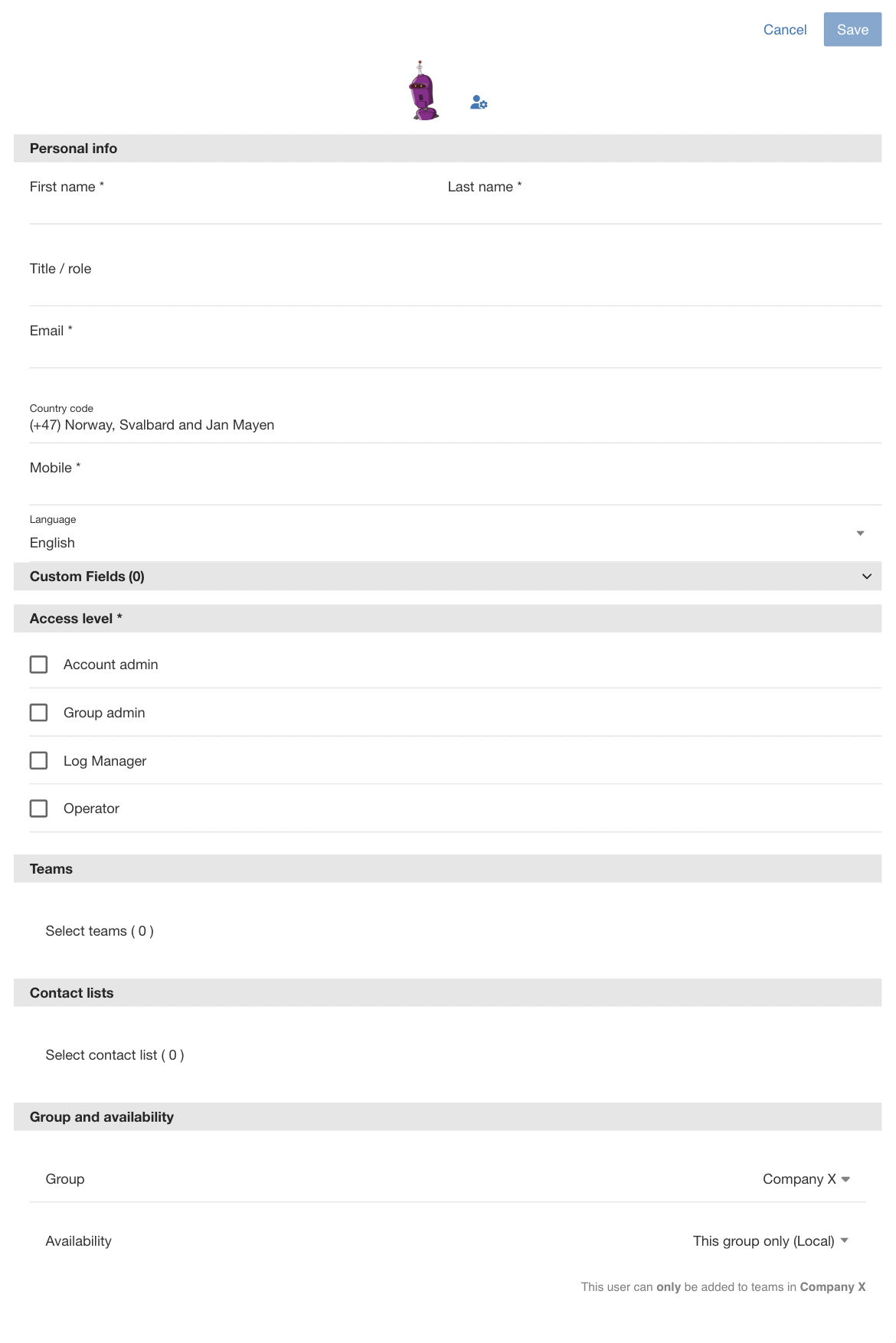Open the Group dropdown showing Company X
Image resolution: width=896 pixels, height=1343 pixels.
point(806,1179)
